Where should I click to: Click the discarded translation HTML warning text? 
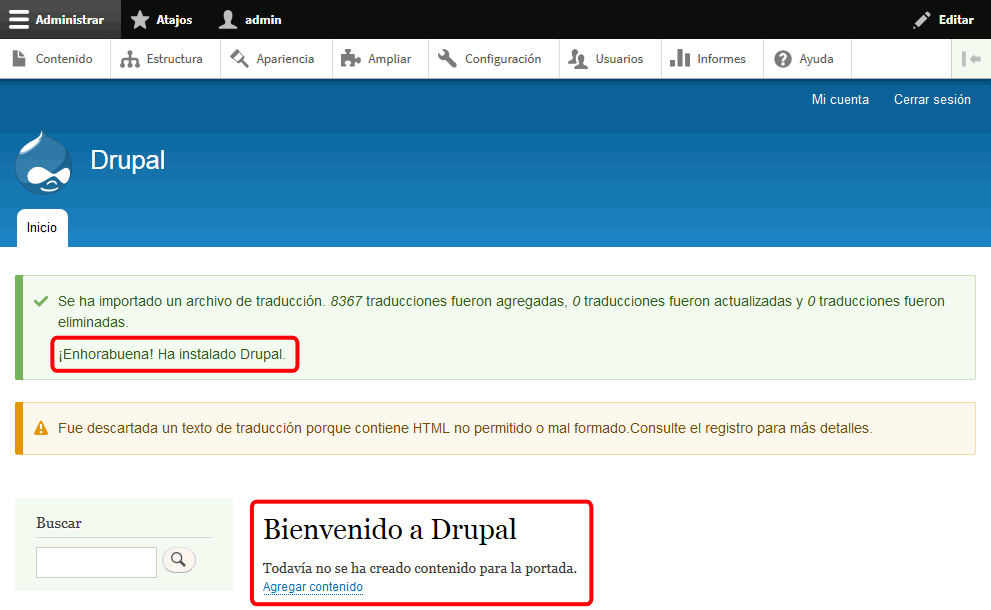point(465,428)
